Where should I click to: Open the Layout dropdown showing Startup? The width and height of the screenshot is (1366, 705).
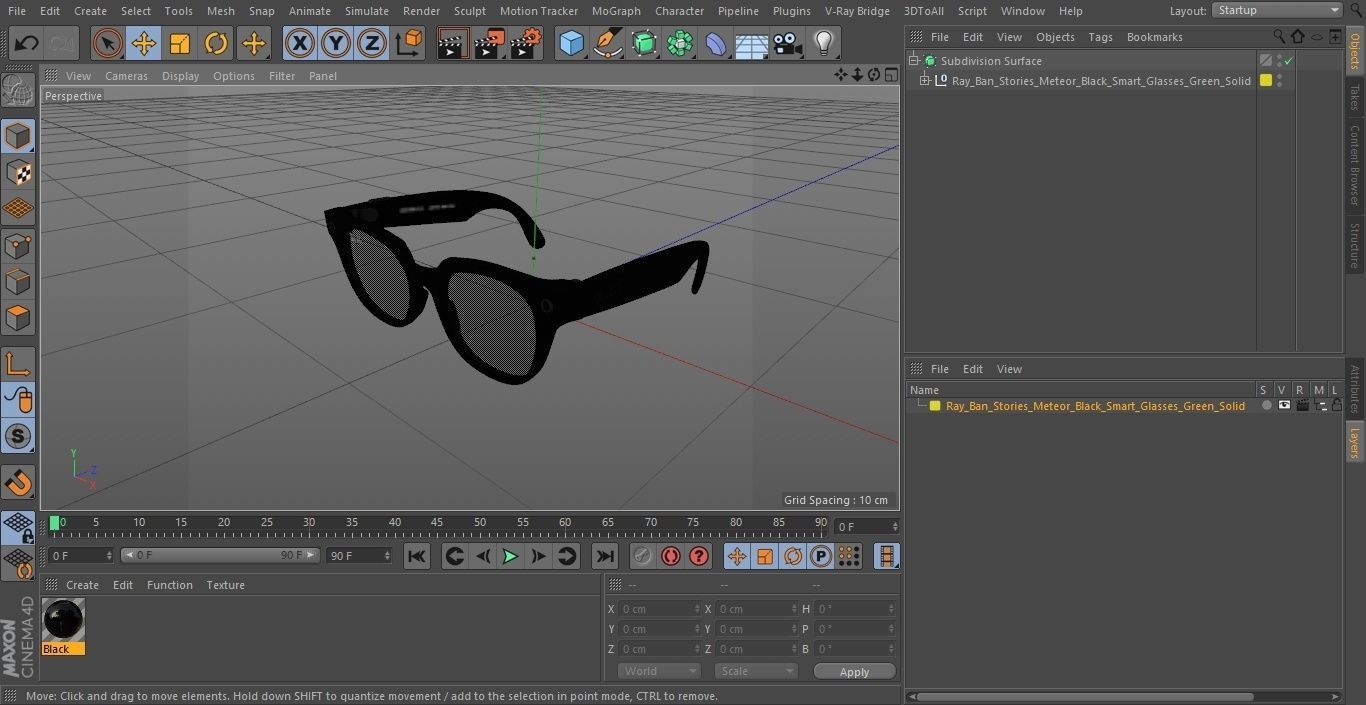coord(1277,10)
